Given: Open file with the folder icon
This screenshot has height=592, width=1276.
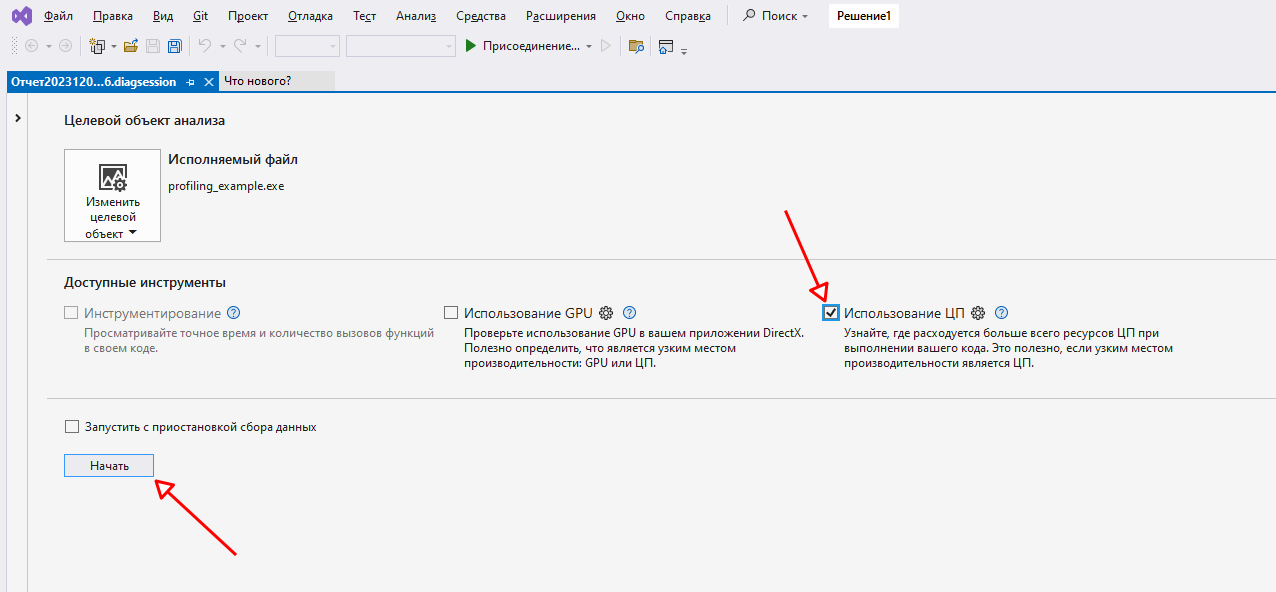Looking at the screenshot, I should (x=131, y=46).
